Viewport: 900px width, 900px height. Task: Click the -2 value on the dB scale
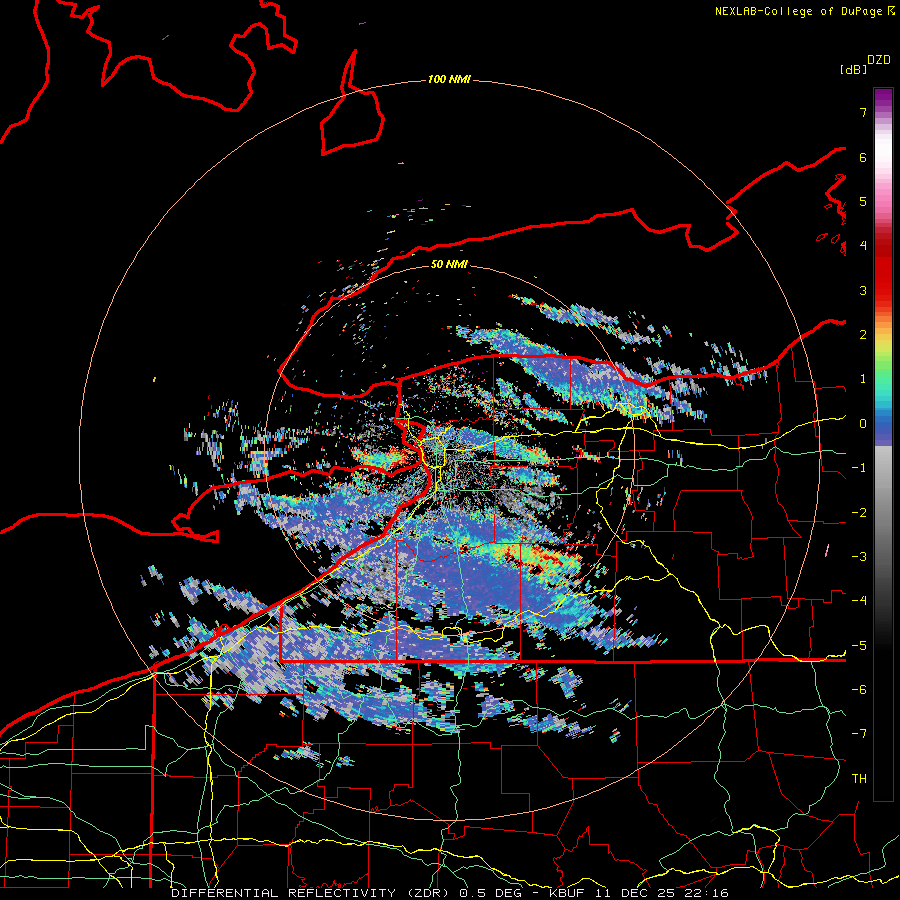tap(859, 513)
